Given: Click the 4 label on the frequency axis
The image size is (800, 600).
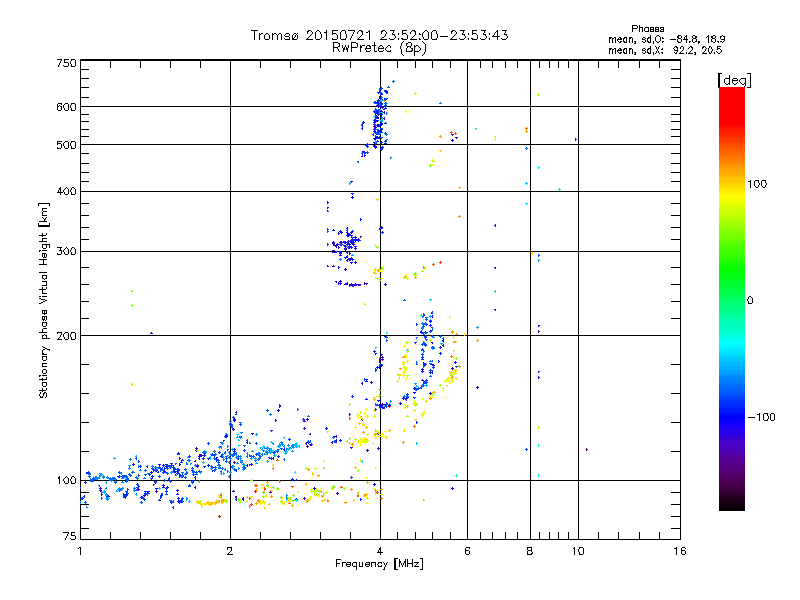Looking at the screenshot, I should pos(380,551).
